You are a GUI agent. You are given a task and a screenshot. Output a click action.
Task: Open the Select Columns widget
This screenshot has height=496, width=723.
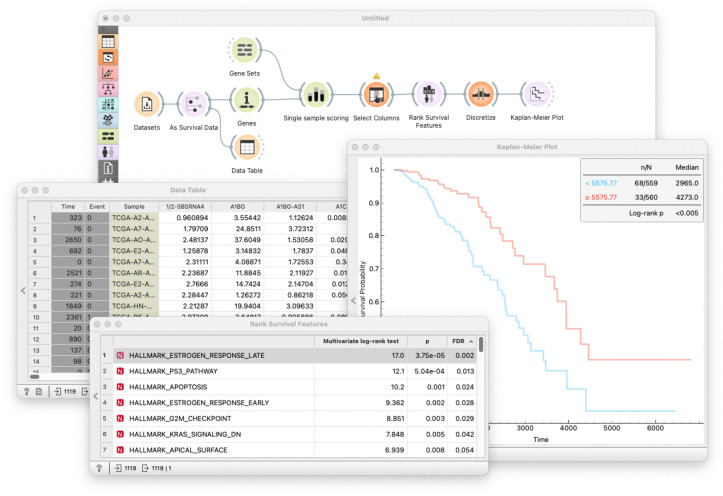[x=376, y=94]
